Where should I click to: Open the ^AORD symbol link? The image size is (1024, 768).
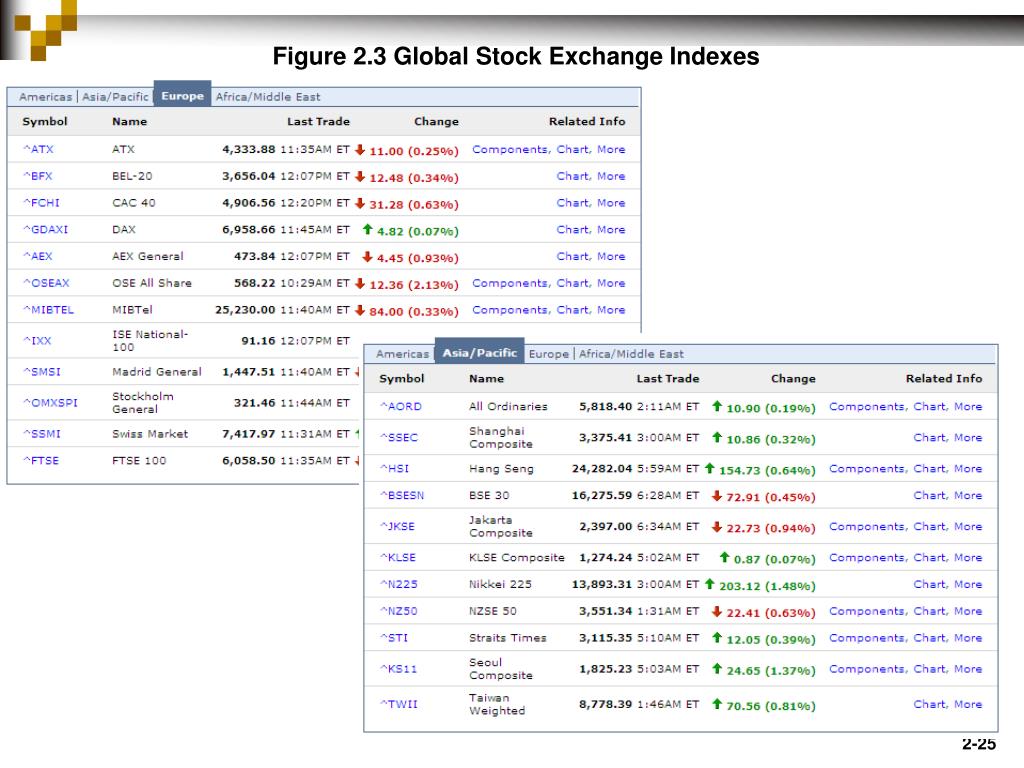pyautogui.click(x=401, y=406)
